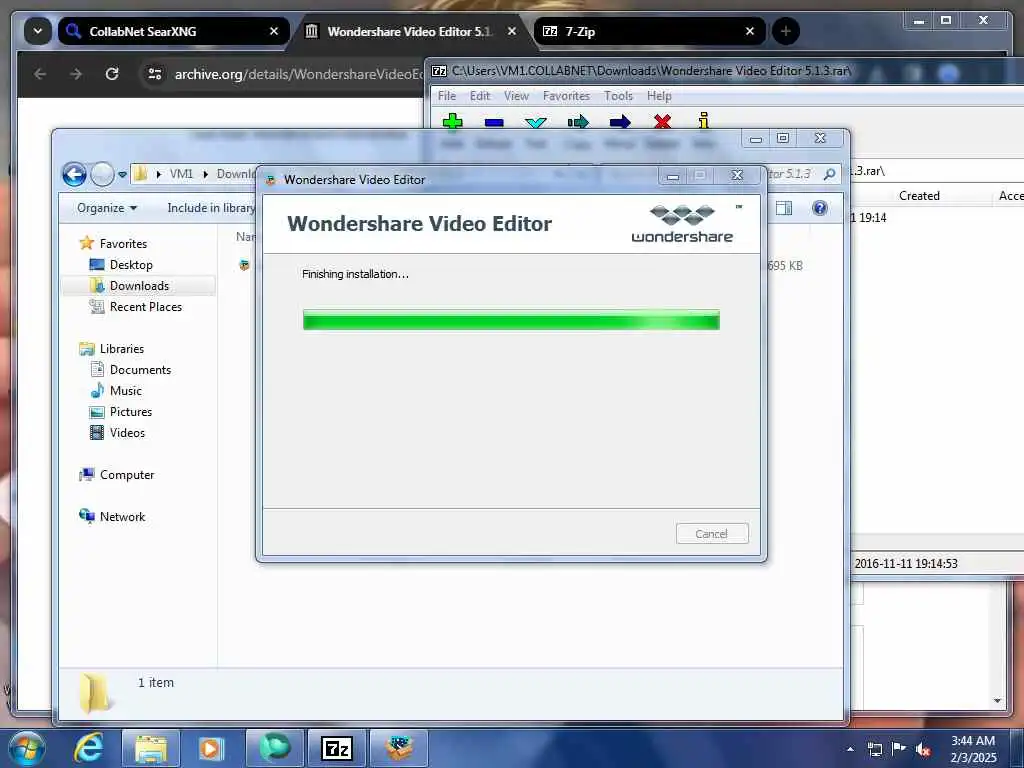Screen dimensions: 1024x768
Task: Click Include in library in Explorer toolbar
Action: (211, 208)
